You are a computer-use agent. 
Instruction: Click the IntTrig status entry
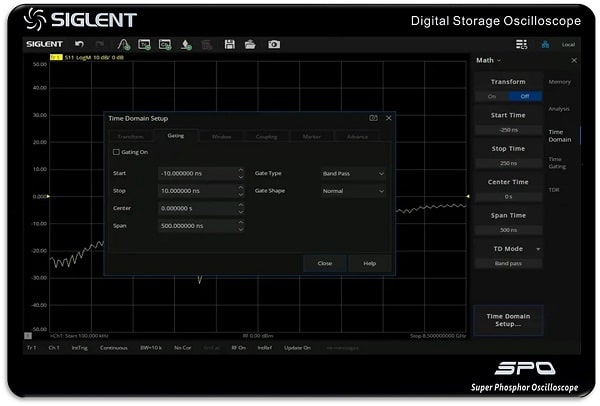click(80, 348)
